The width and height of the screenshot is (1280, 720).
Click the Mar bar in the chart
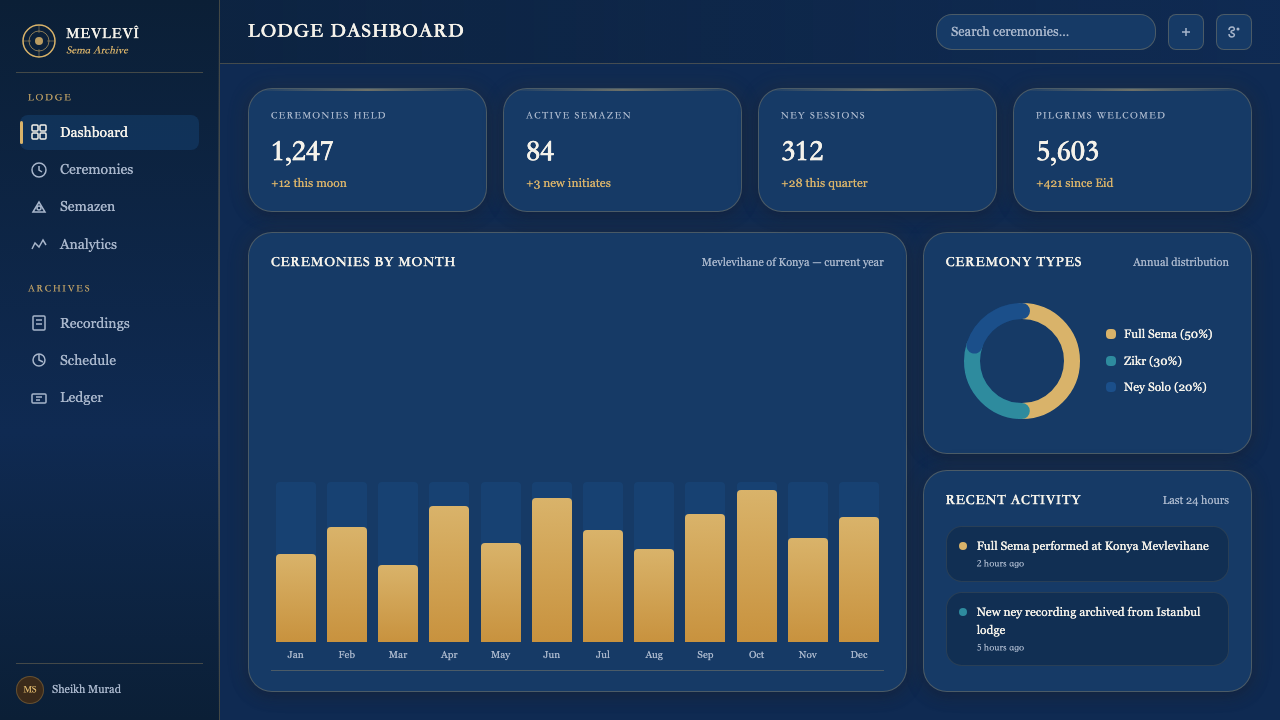(x=398, y=604)
